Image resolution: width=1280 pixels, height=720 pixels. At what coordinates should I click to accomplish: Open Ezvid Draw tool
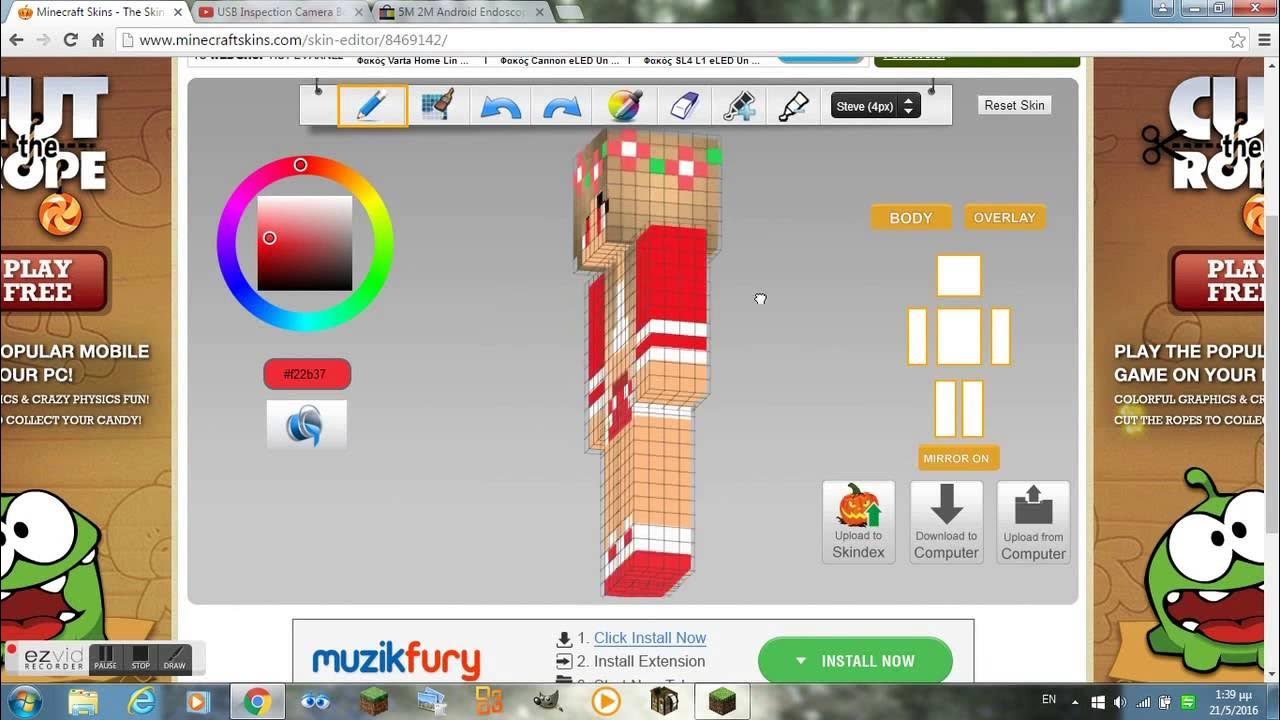click(x=175, y=659)
